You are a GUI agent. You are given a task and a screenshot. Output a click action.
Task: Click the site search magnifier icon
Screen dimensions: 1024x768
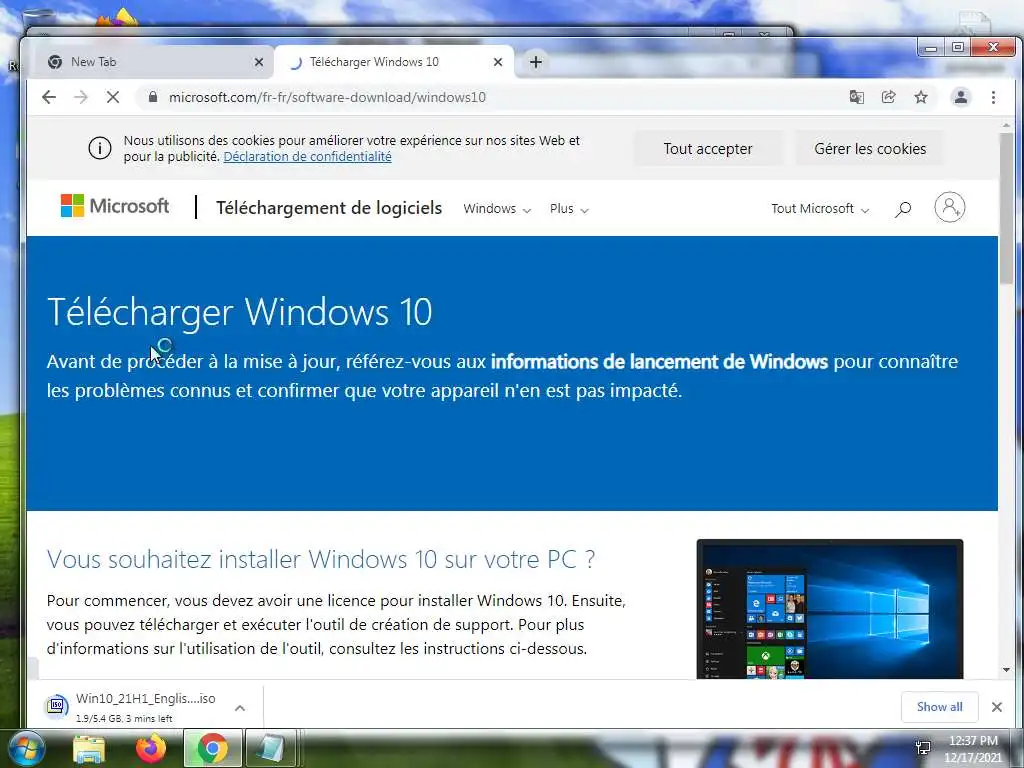tap(903, 209)
